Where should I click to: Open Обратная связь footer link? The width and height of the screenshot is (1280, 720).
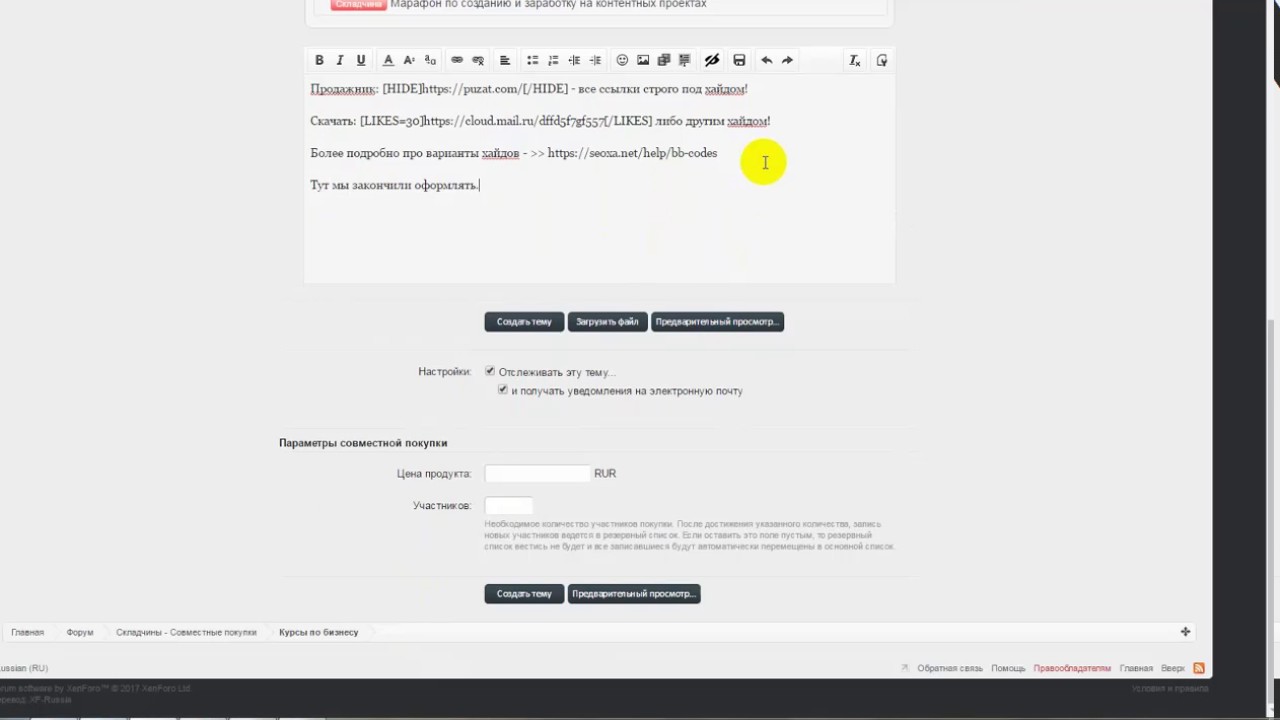(950, 668)
